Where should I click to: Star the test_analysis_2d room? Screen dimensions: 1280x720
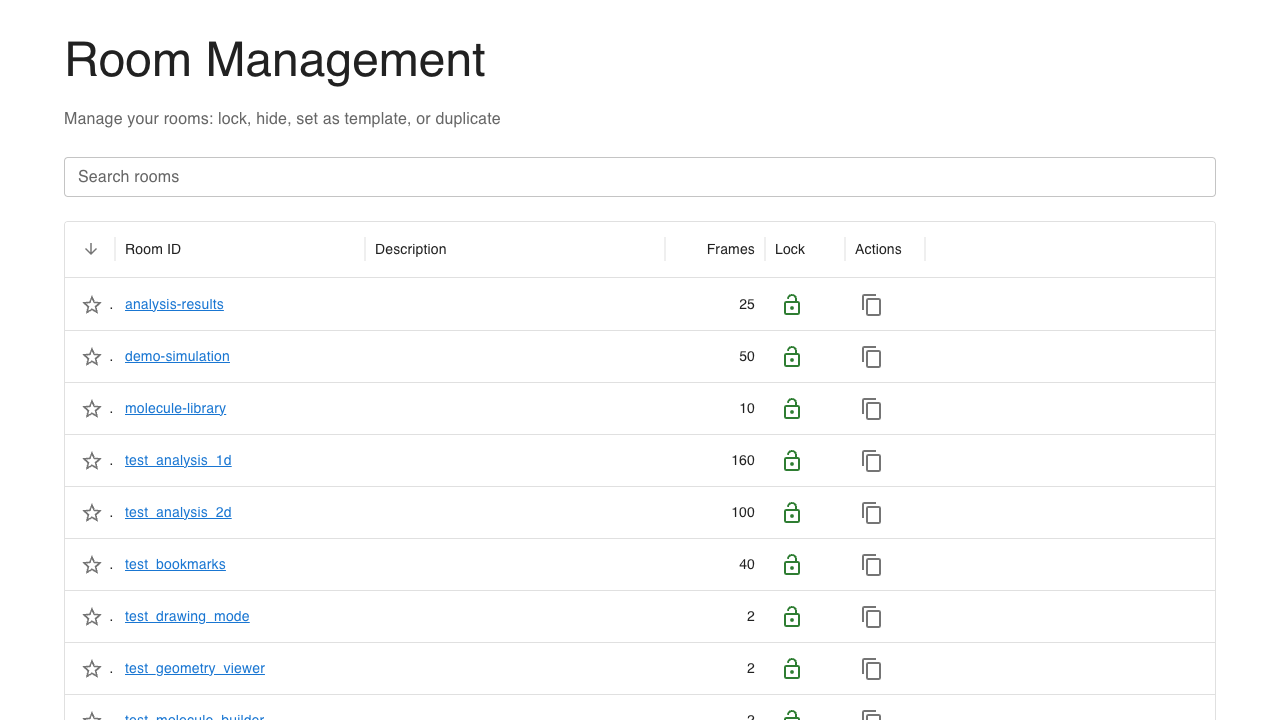point(92,513)
